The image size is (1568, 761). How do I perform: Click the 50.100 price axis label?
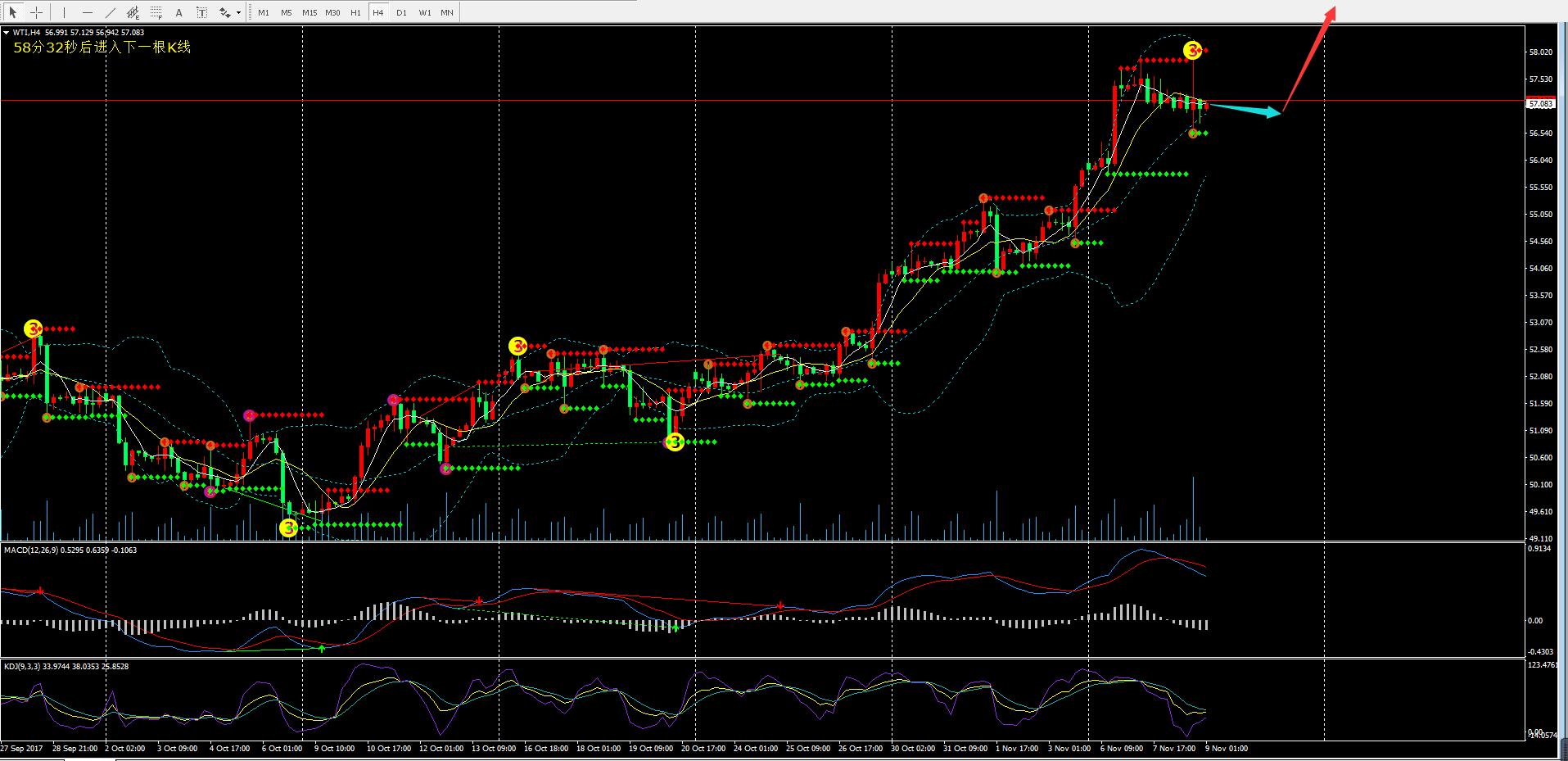[x=1540, y=485]
